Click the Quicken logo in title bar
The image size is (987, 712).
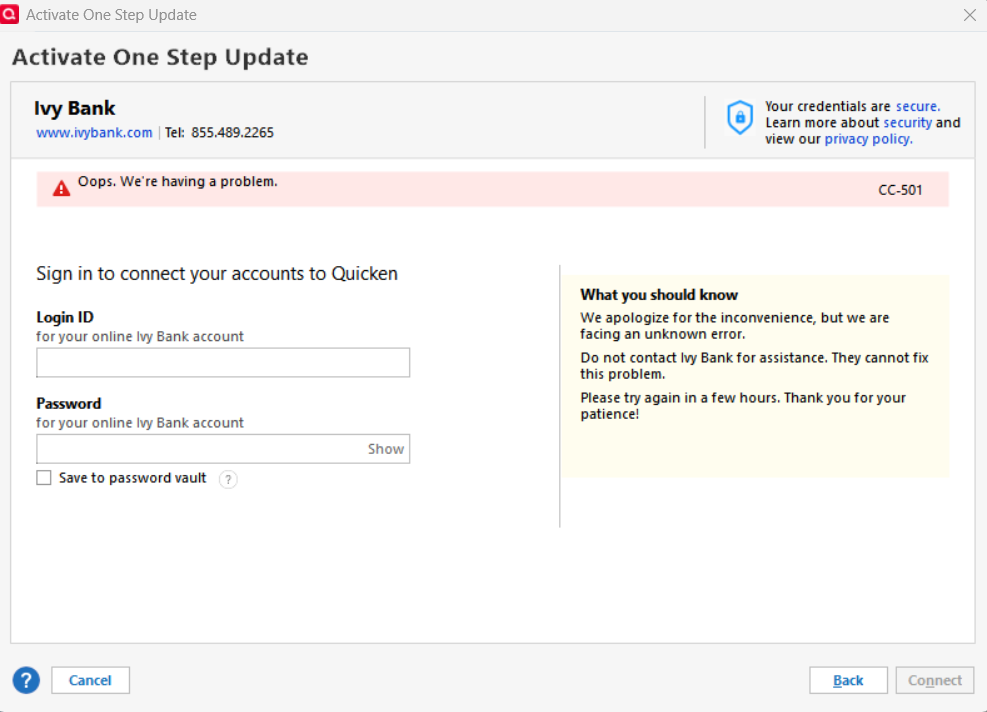point(9,13)
